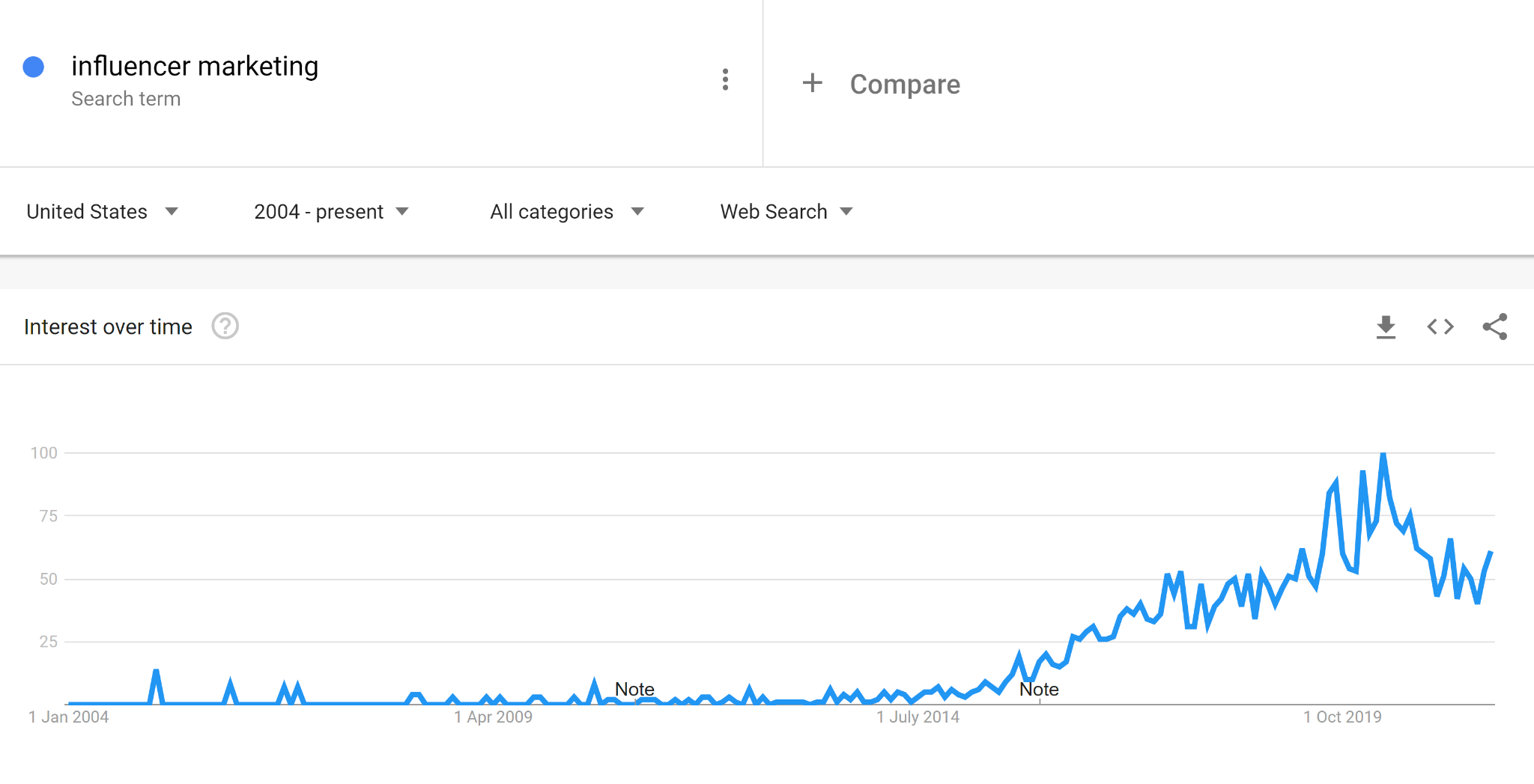Download the Interest over time data
The width and height of the screenshot is (1534, 784).
[1386, 326]
